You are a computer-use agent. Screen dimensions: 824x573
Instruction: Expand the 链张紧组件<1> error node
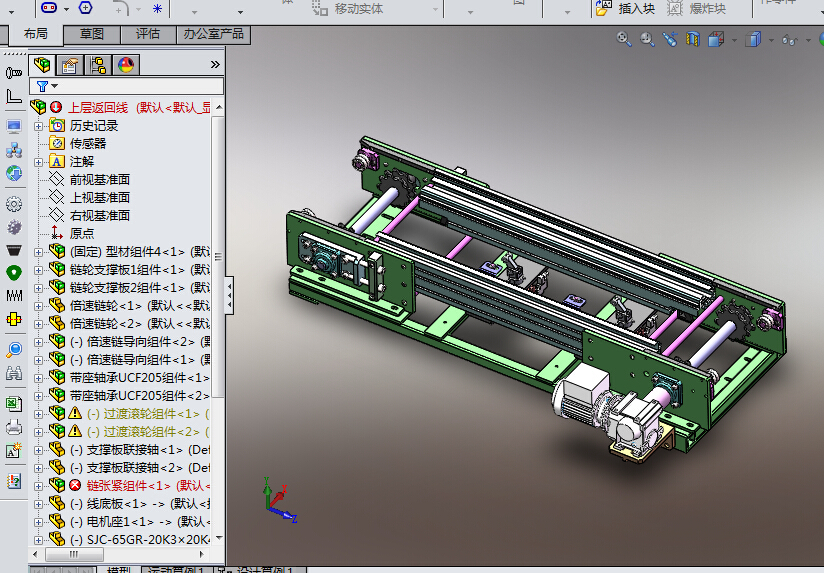pos(39,486)
